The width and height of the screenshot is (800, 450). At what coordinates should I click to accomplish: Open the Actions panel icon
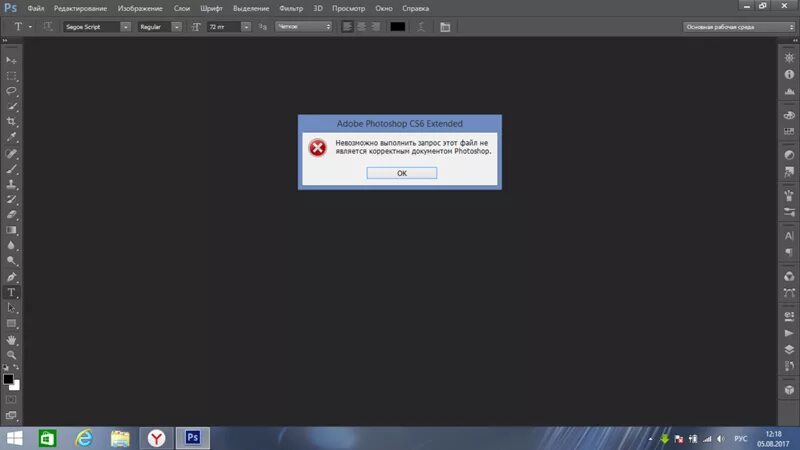[789, 333]
